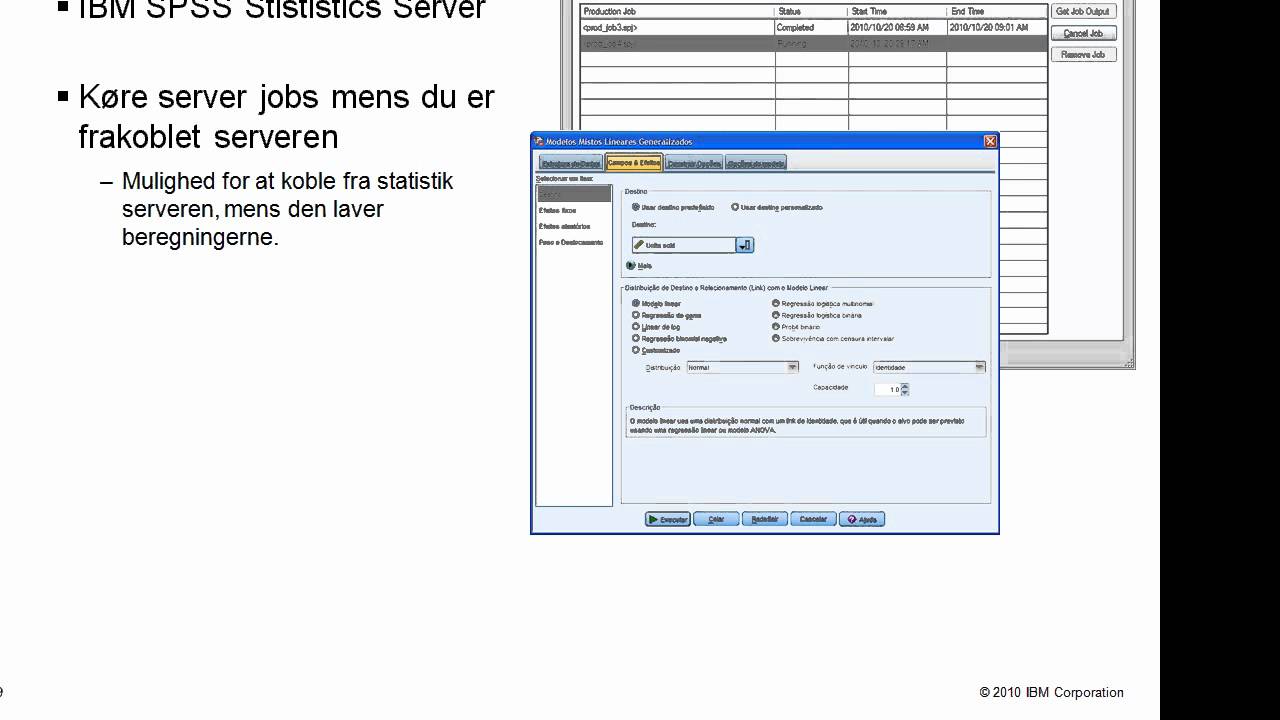
Task: Click the 'End Time' column header
Action: [996, 12]
